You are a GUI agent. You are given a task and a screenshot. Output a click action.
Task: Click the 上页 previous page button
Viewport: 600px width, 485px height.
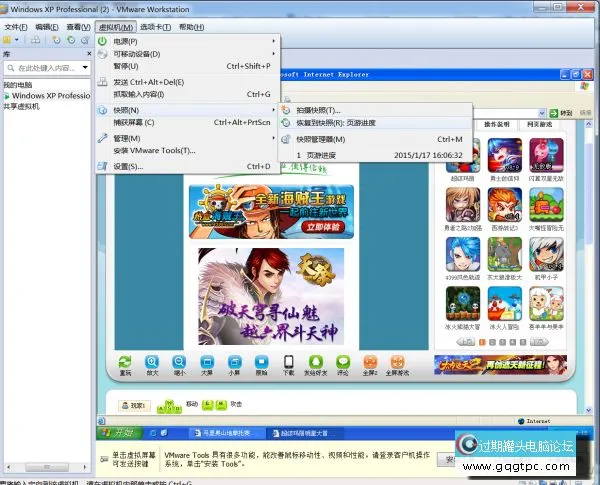[466, 342]
